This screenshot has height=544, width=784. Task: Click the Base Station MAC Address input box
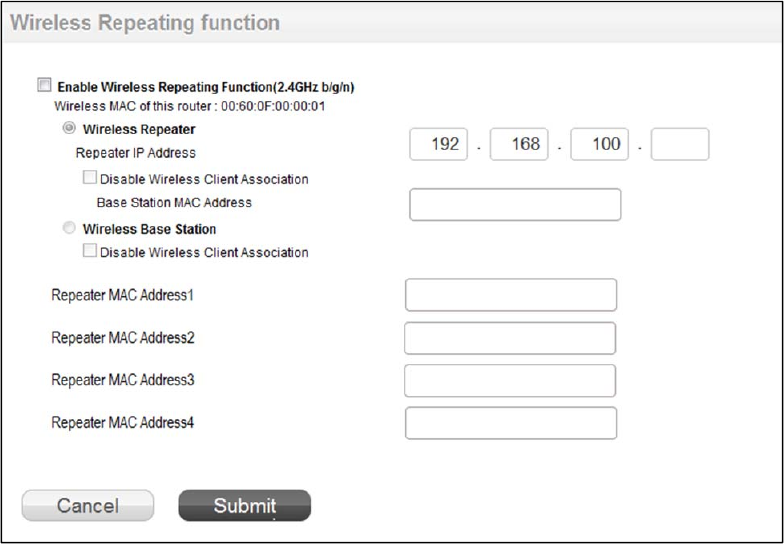(x=515, y=204)
